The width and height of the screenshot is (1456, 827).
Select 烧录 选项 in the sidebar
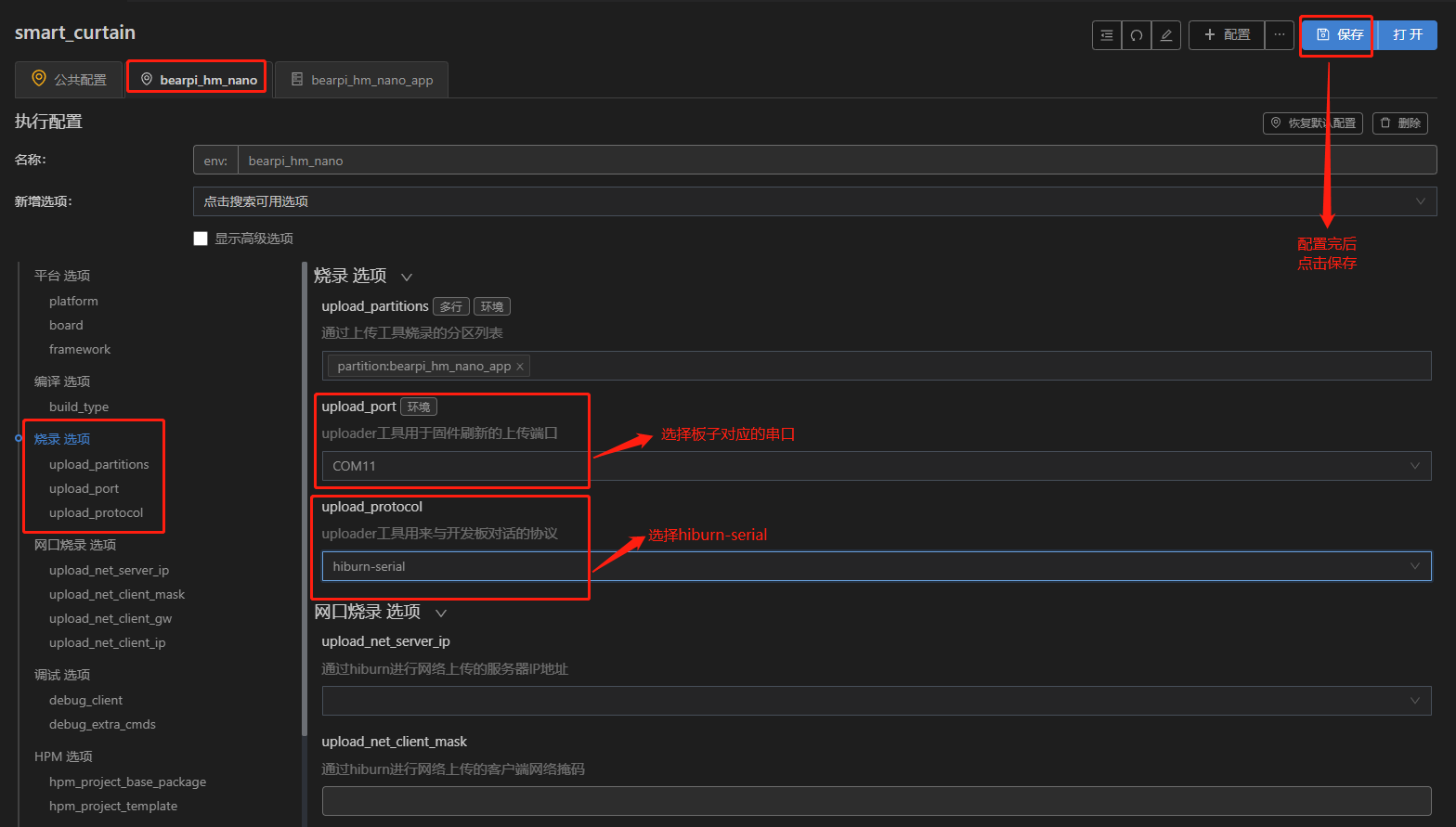click(62, 439)
